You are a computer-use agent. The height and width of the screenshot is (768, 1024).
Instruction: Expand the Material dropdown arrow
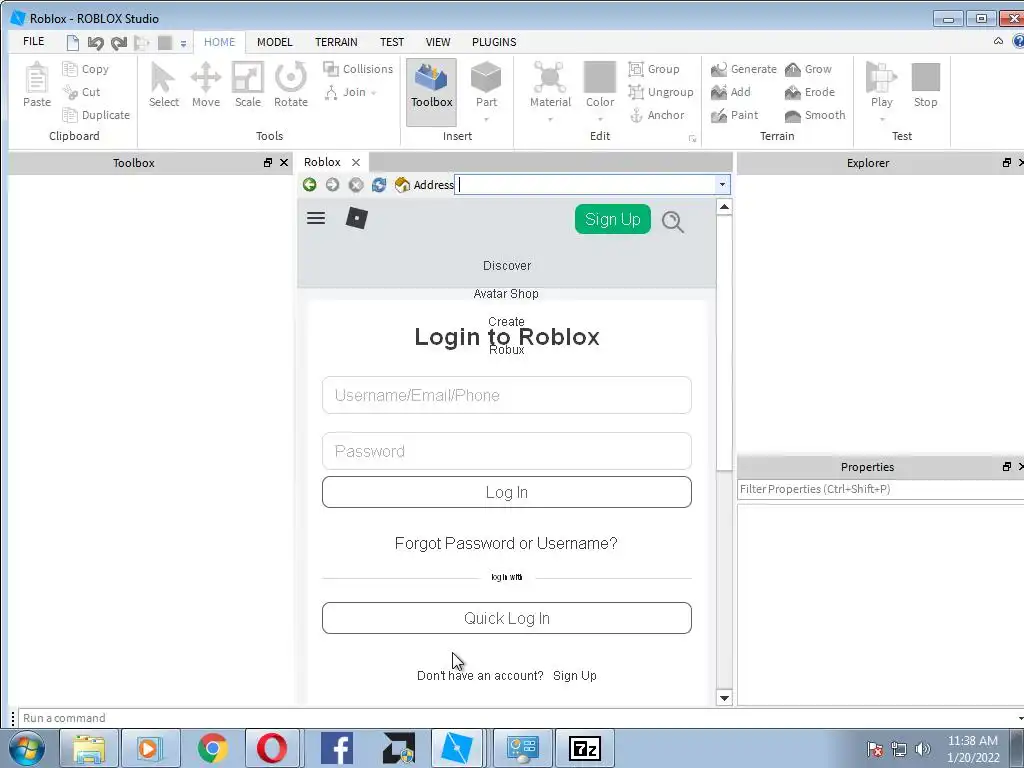pos(550,120)
